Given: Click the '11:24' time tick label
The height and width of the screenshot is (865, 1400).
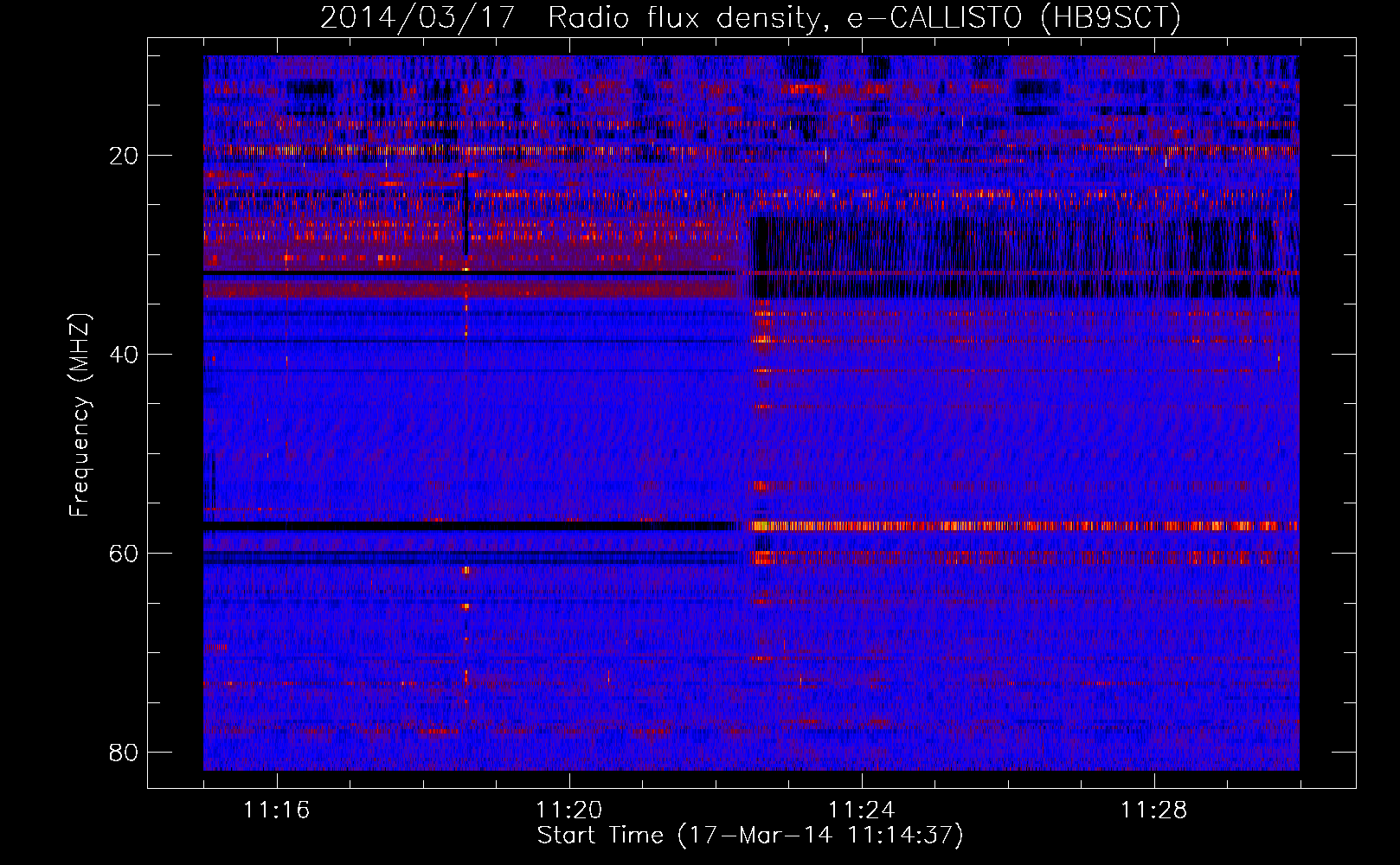Looking at the screenshot, I should (862, 811).
